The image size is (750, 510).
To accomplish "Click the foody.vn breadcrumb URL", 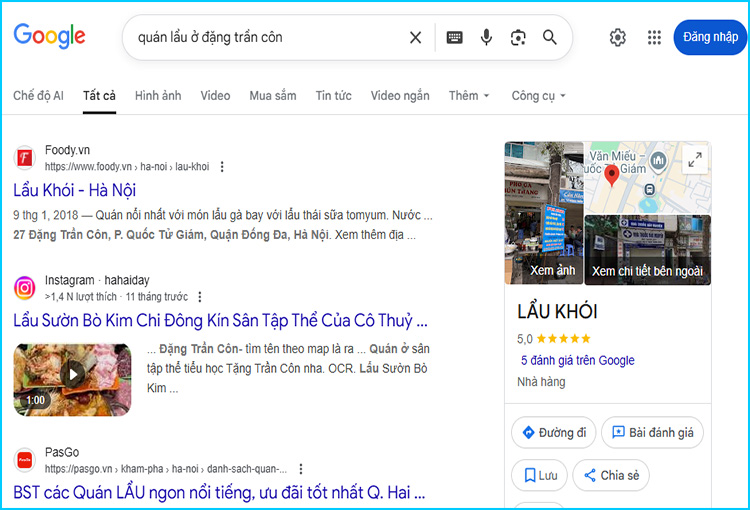I will pos(127,166).
